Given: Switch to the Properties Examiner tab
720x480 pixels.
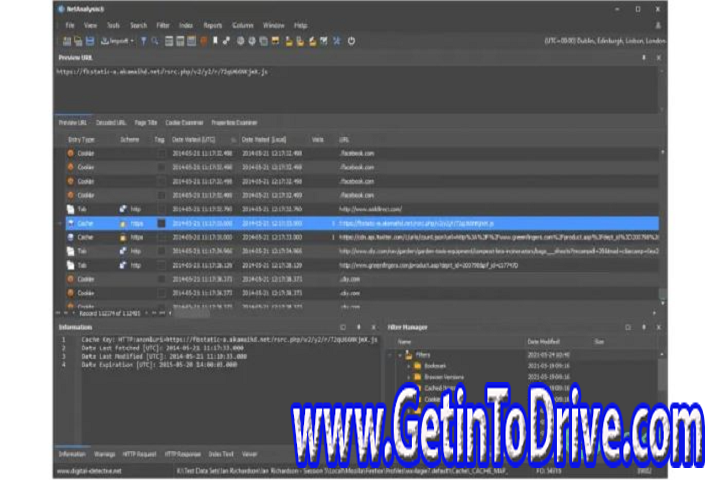Looking at the screenshot, I should tap(234, 123).
